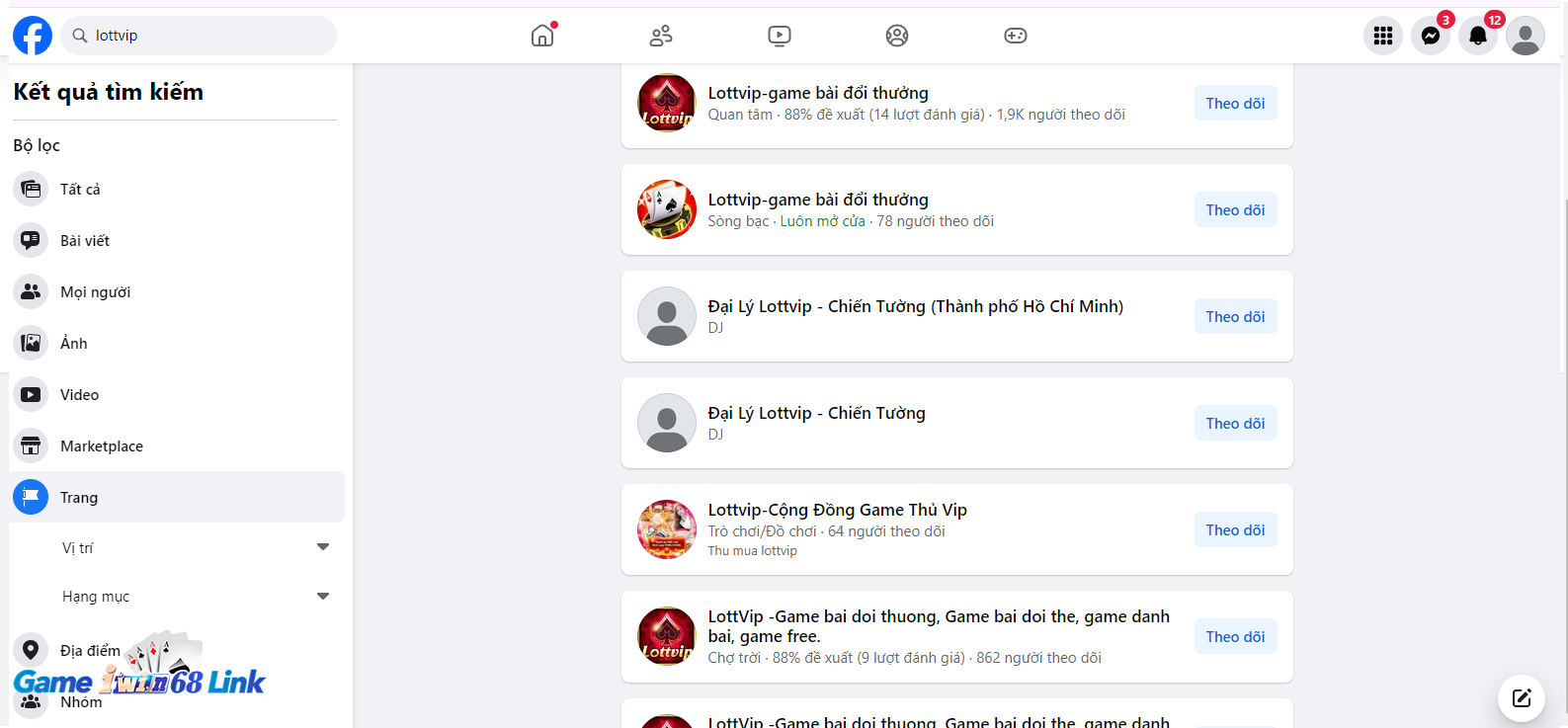Click the new message compose icon

[1522, 698]
